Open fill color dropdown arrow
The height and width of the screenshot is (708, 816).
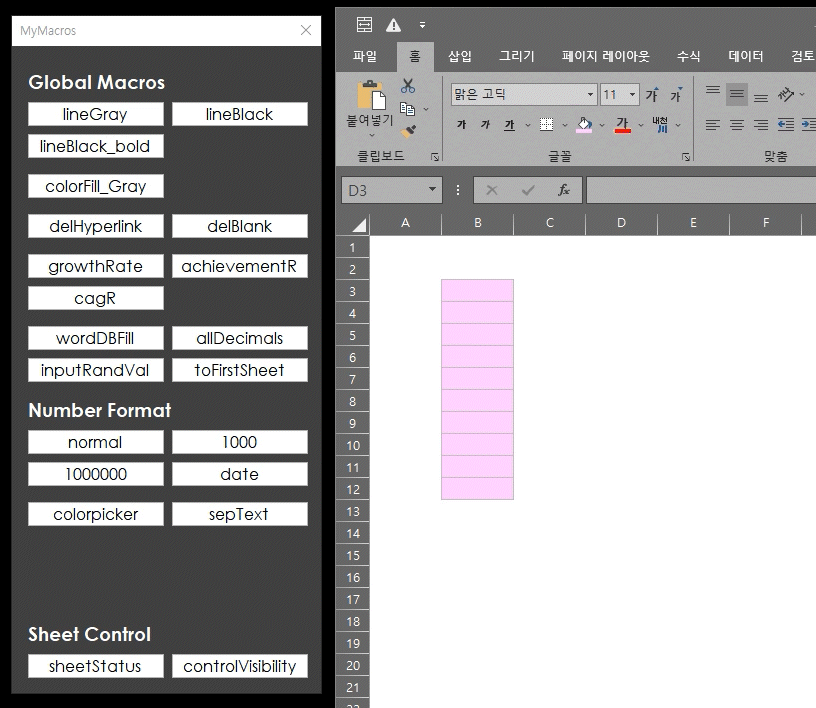(602, 125)
